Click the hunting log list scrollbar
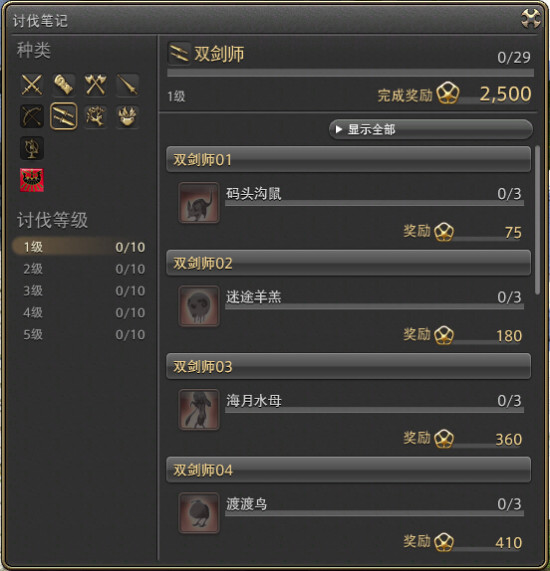The height and width of the screenshot is (571, 550). (x=537, y=220)
